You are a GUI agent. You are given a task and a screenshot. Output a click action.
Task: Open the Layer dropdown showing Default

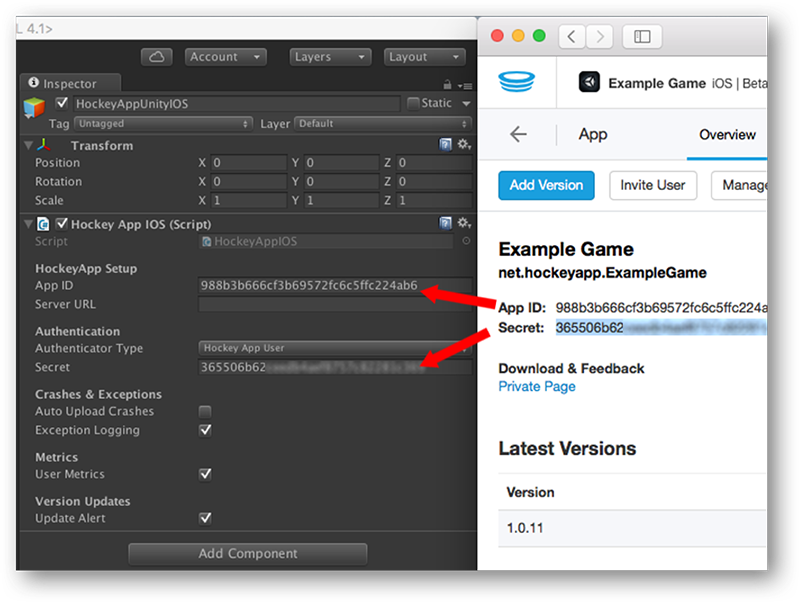click(x=383, y=123)
